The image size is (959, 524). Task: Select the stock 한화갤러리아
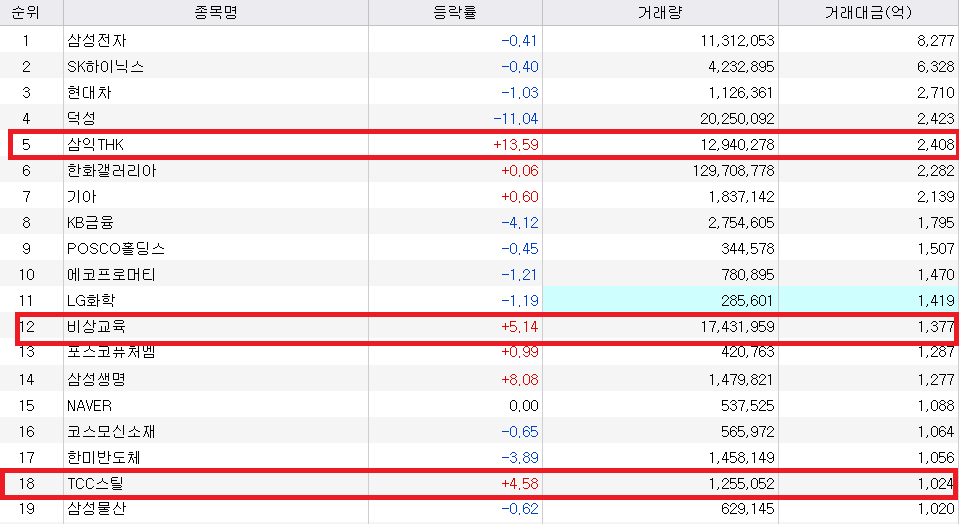(111, 171)
